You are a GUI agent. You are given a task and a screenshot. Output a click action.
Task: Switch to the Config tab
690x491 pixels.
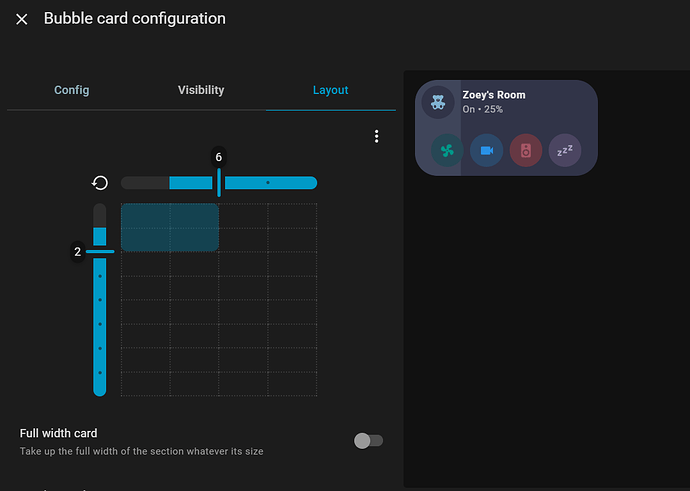coord(71,90)
